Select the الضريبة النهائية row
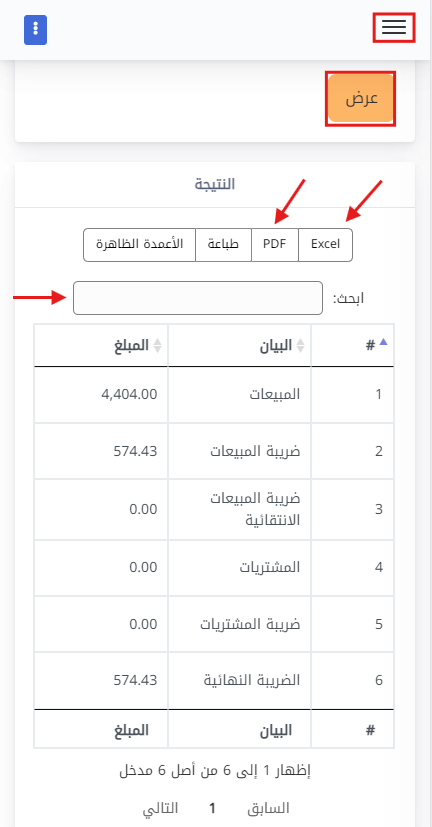Viewport: 432px width, 827px height. [x=214, y=680]
